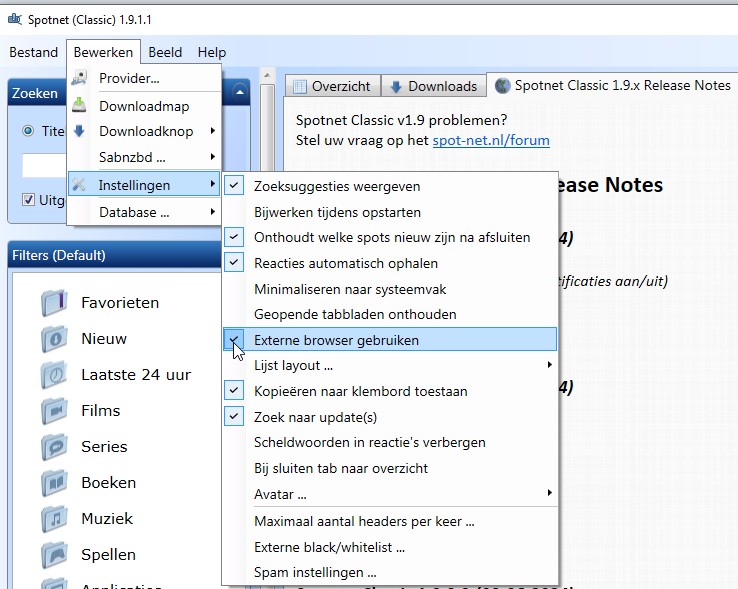This screenshot has height=589, width=738.
Task: Click the search text input field
Action: [45, 165]
